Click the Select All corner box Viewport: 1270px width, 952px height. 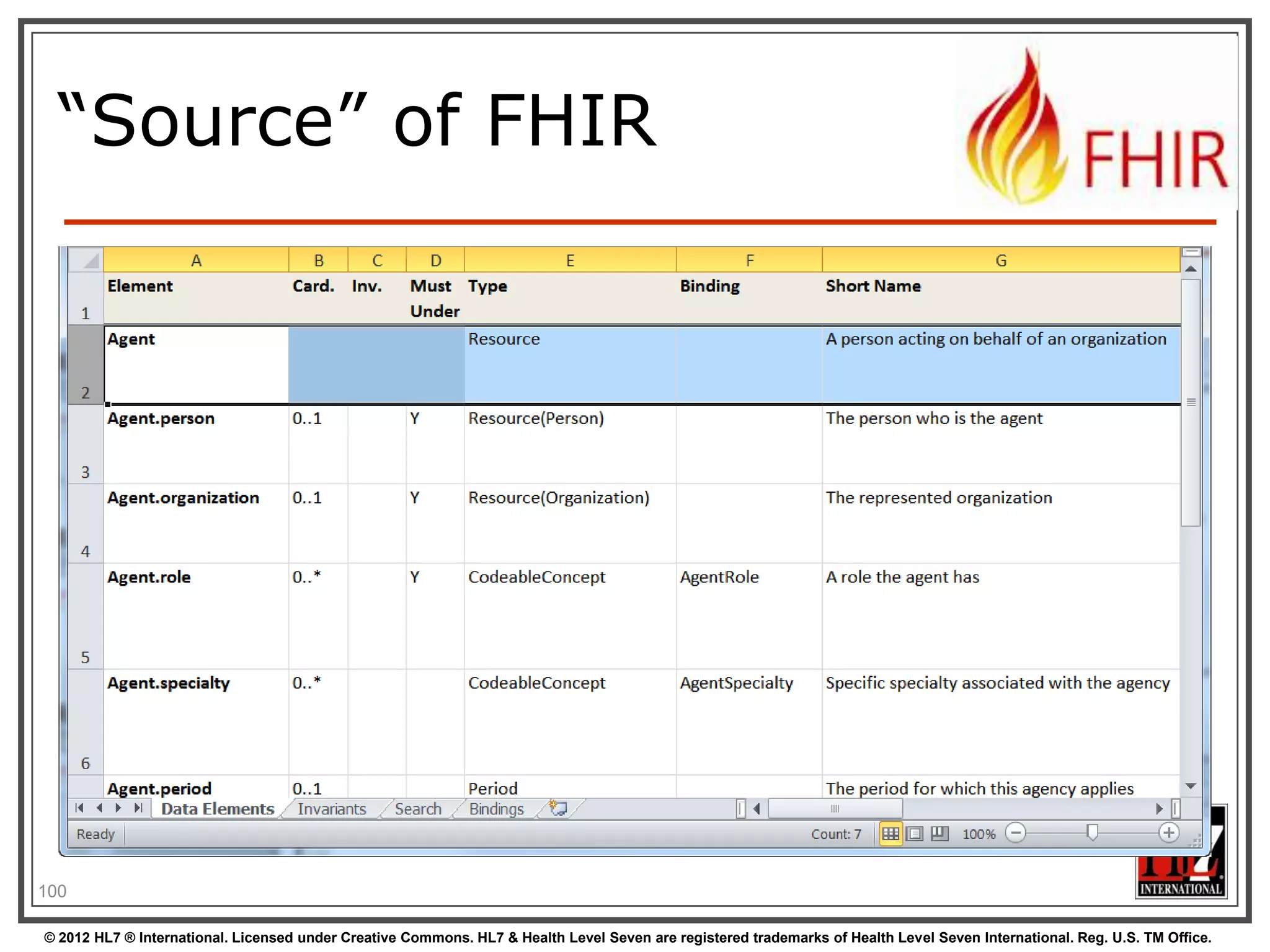tap(86, 260)
